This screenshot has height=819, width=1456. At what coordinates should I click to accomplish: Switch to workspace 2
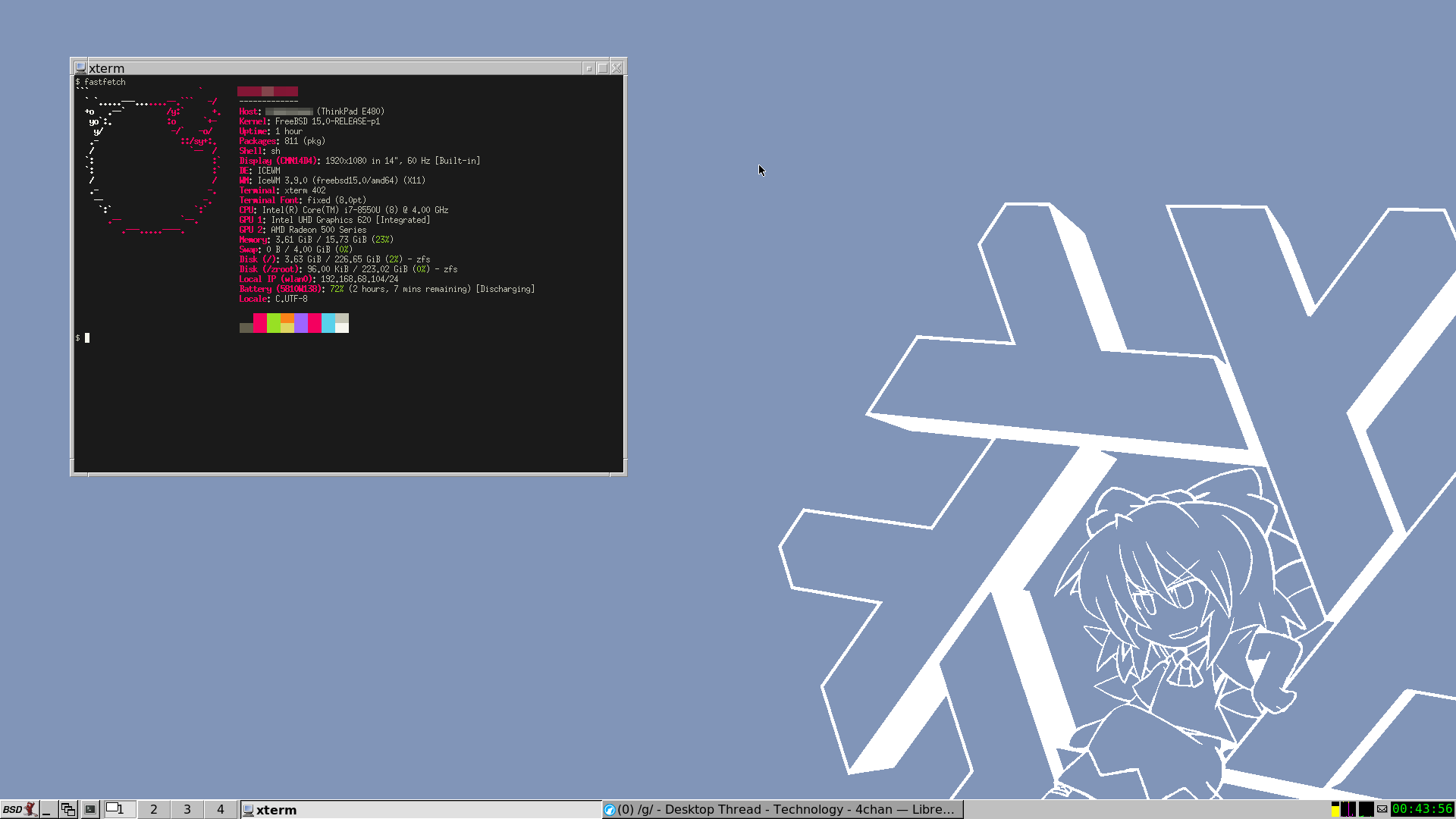tap(154, 809)
